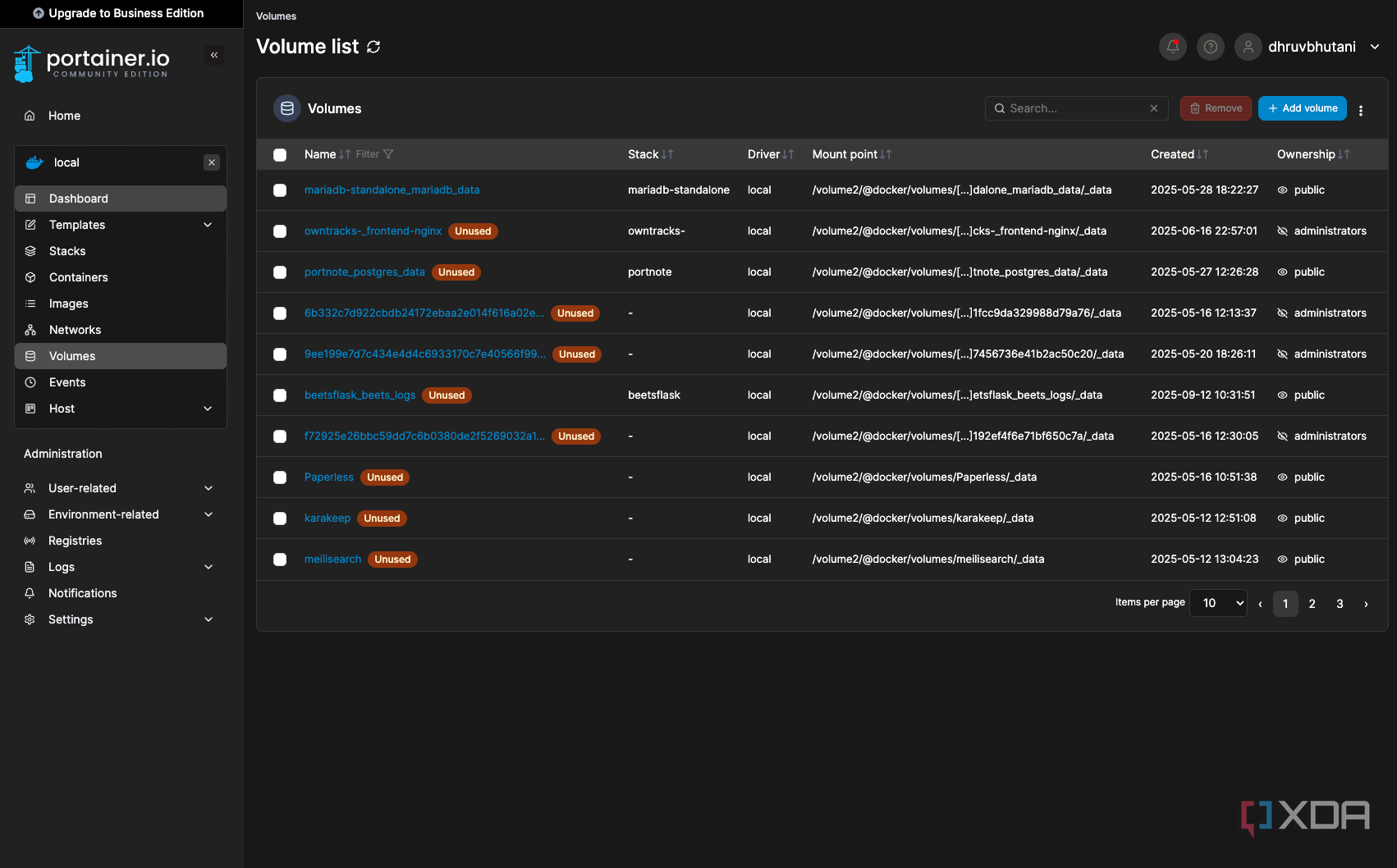Open the dhruvbhutani user menu
This screenshot has width=1397, height=868.
[x=1311, y=47]
